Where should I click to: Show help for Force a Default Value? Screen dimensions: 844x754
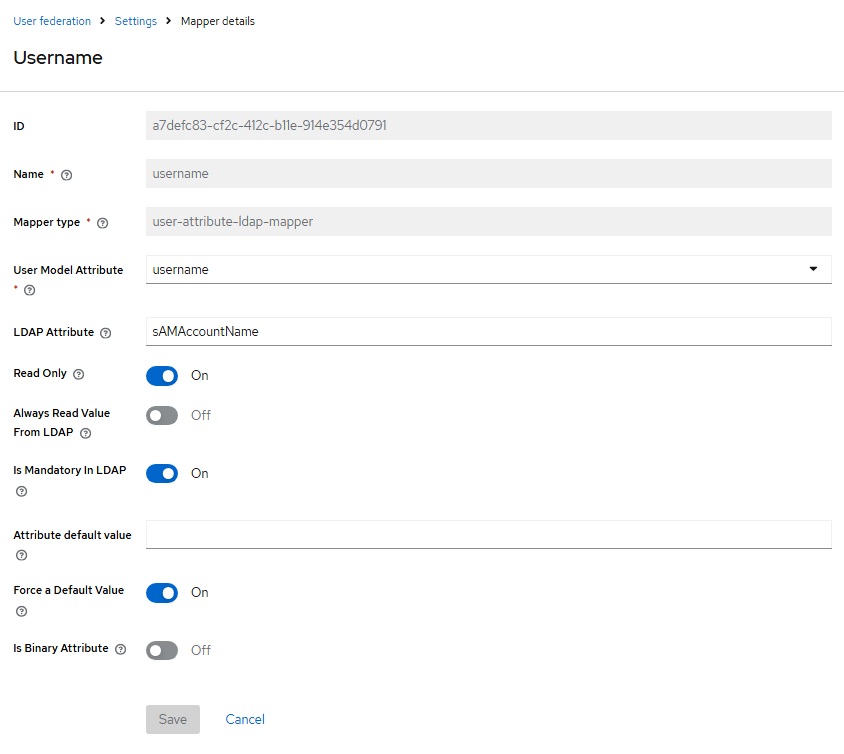coord(22,611)
